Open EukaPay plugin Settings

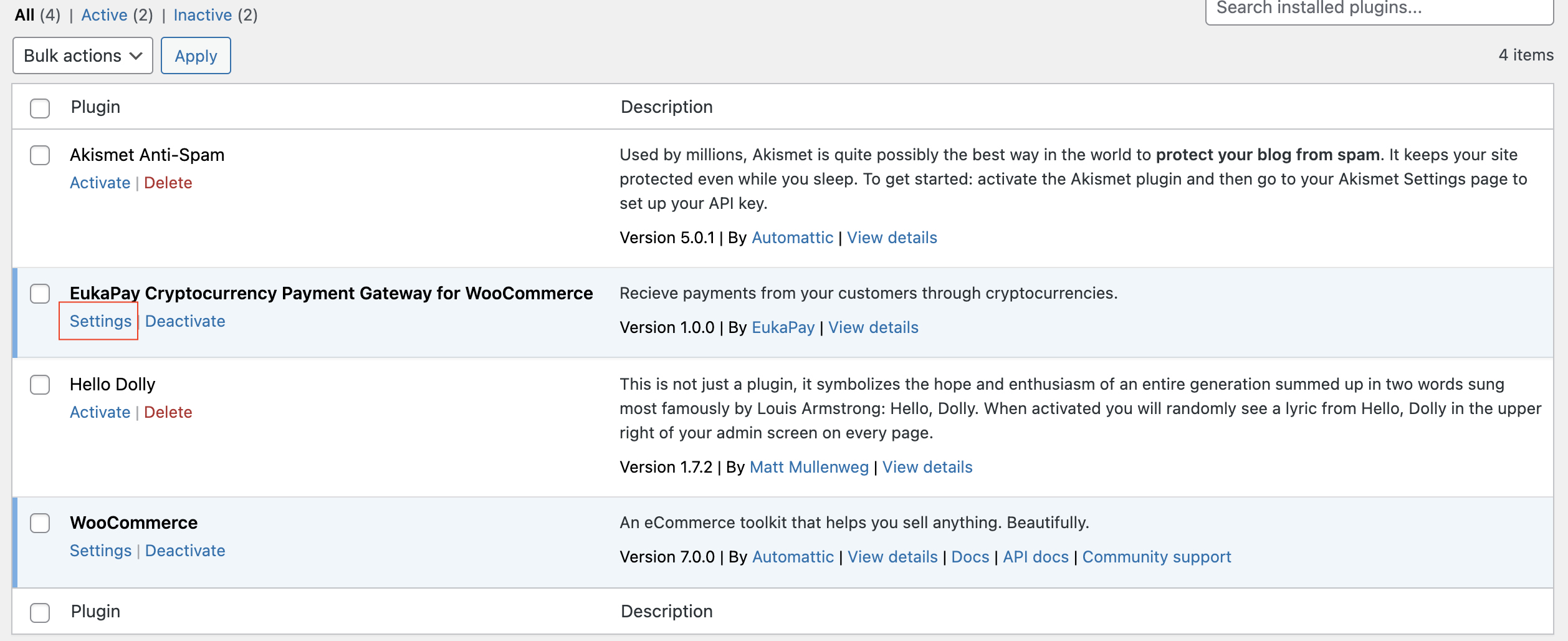pos(100,321)
